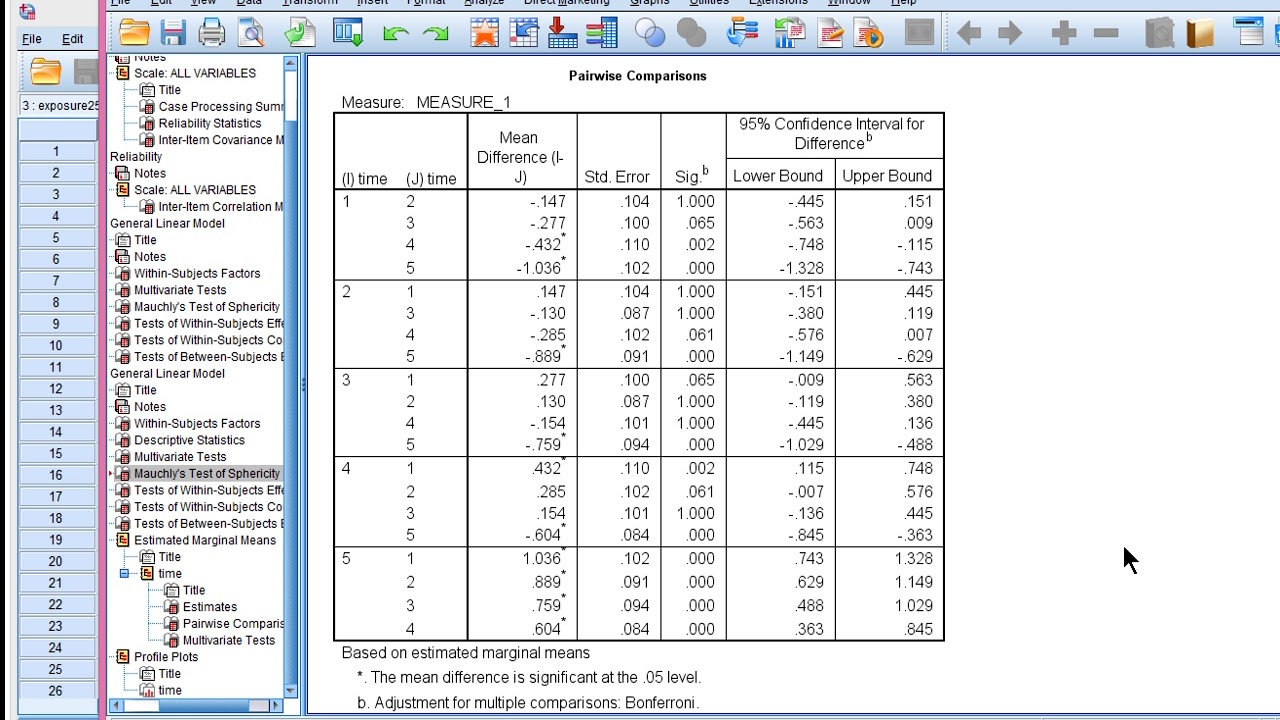Open the Variables info icon
The height and width of the screenshot is (720, 1280).
pyautogui.click(x=602, y=33)
